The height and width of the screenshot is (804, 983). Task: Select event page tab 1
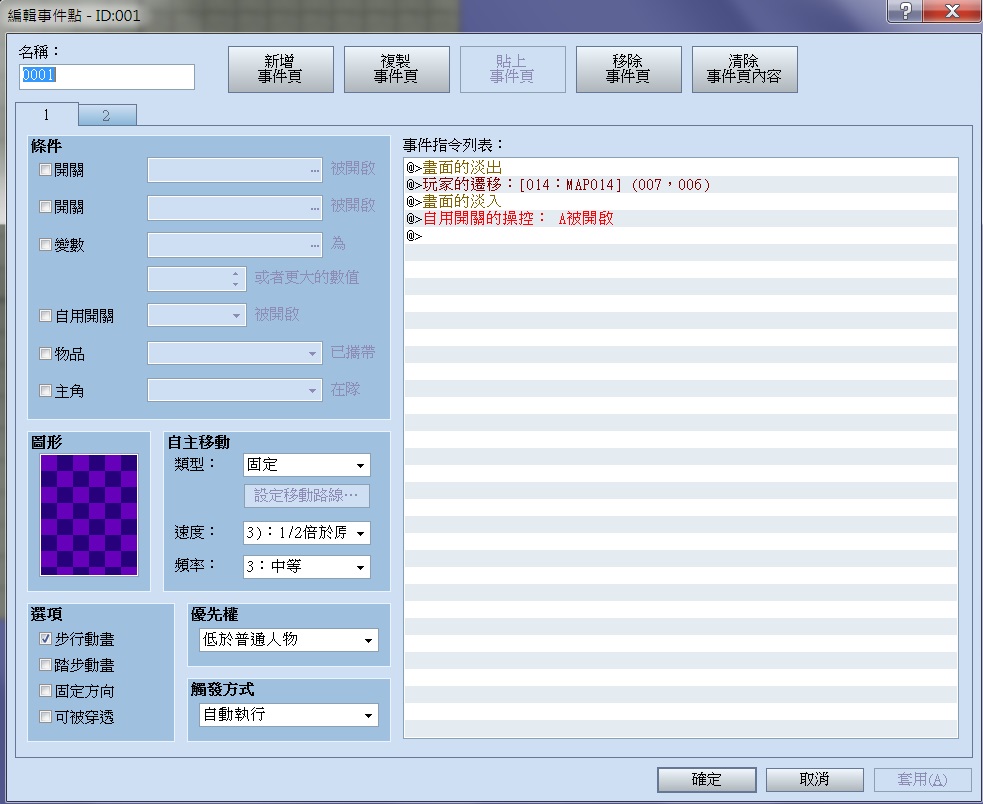[x=46, y=114]
